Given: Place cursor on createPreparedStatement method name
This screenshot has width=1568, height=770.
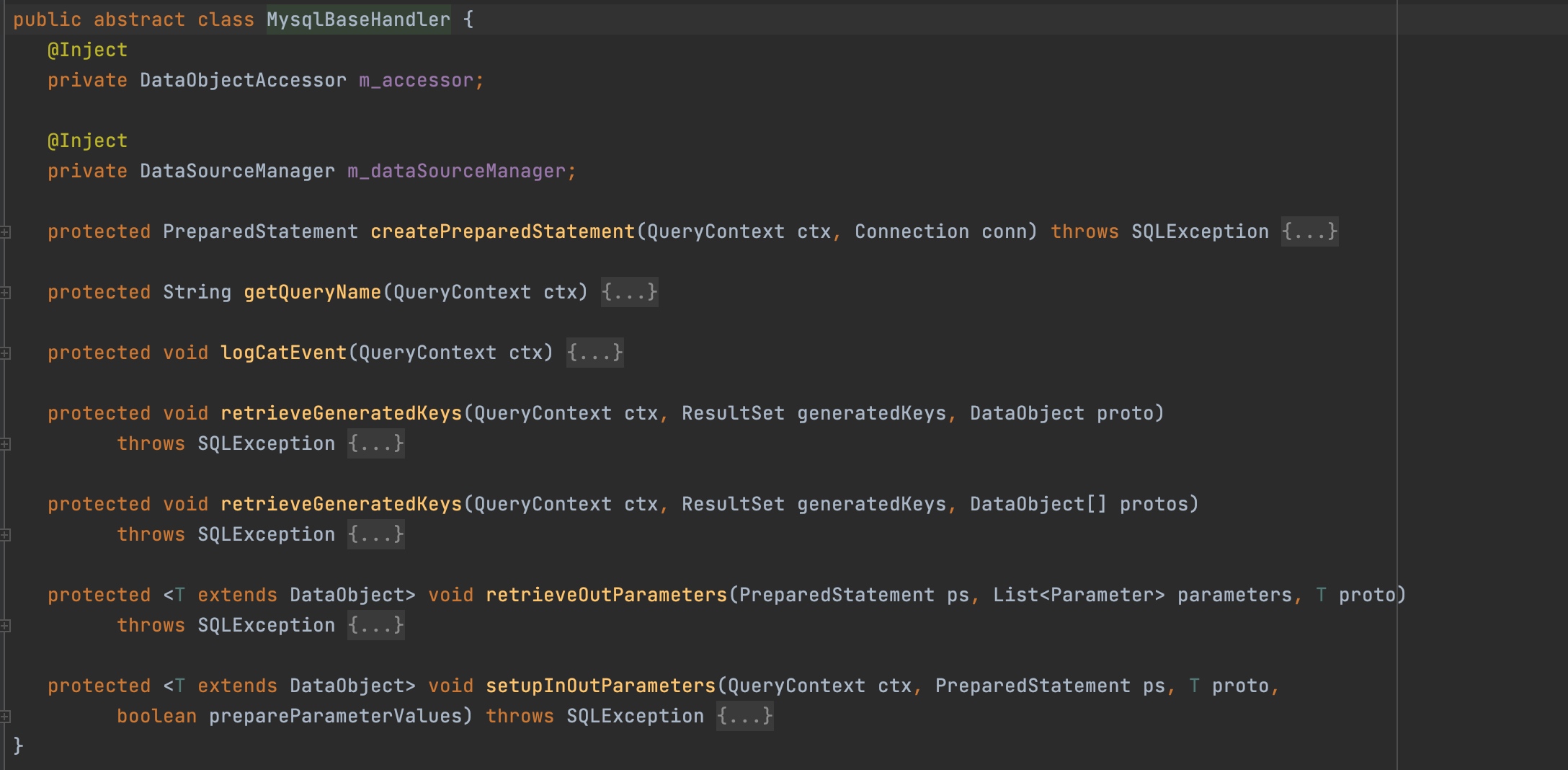Looking at the screenshot, I should 502,232.
